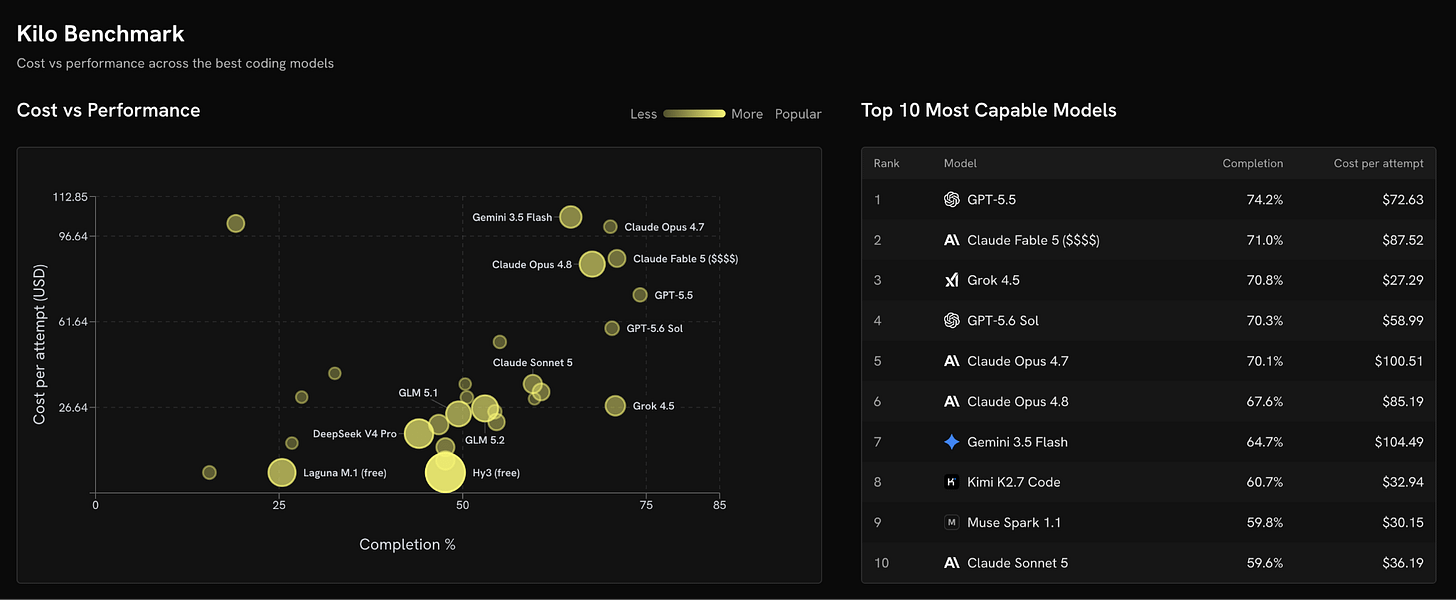
Task: Click the Claude Fable 5 ($$$$) table entry
Action: click(x=1033, y=240)
